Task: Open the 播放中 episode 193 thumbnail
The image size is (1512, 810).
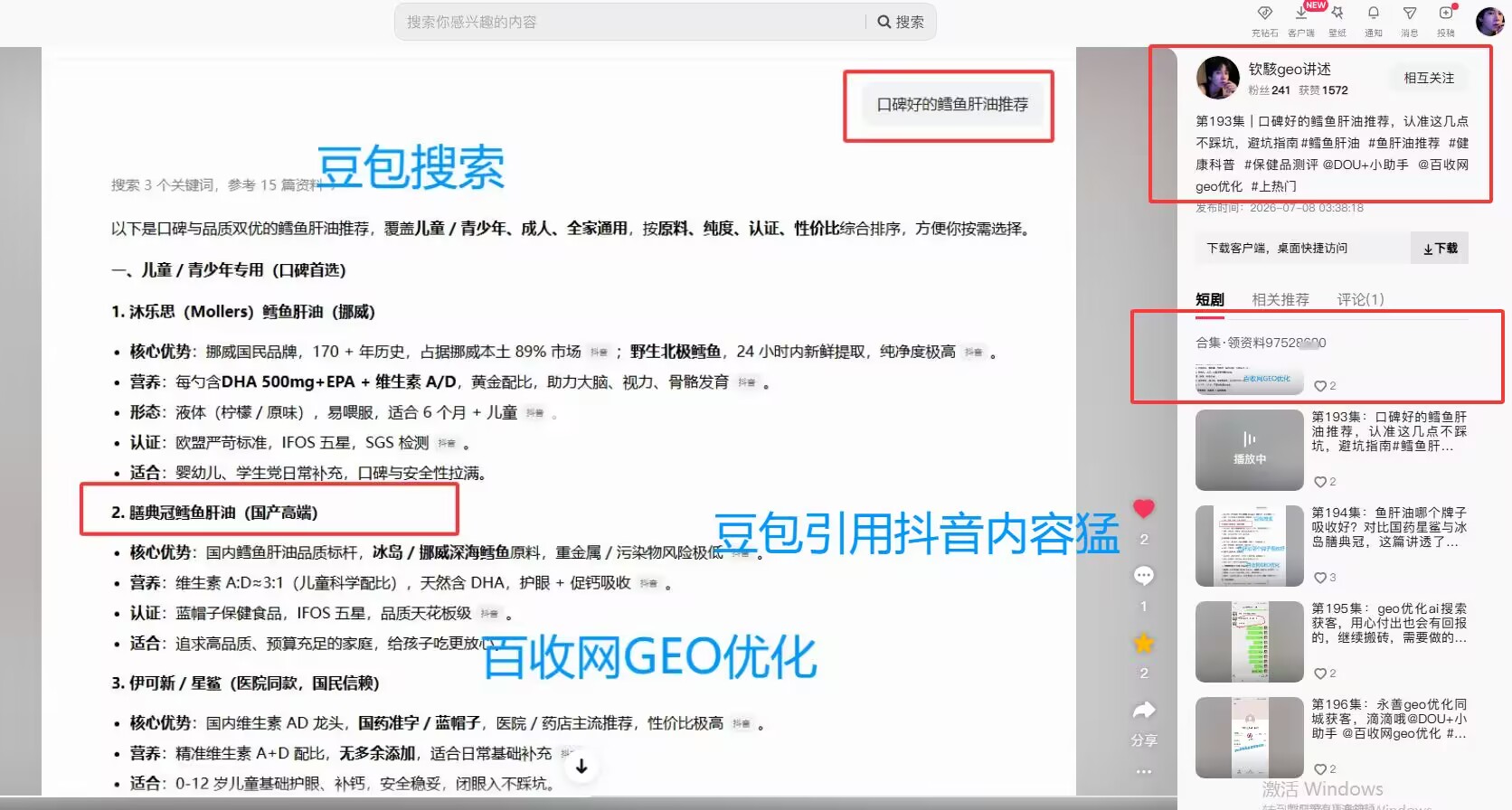Action: coord(1250,450)
